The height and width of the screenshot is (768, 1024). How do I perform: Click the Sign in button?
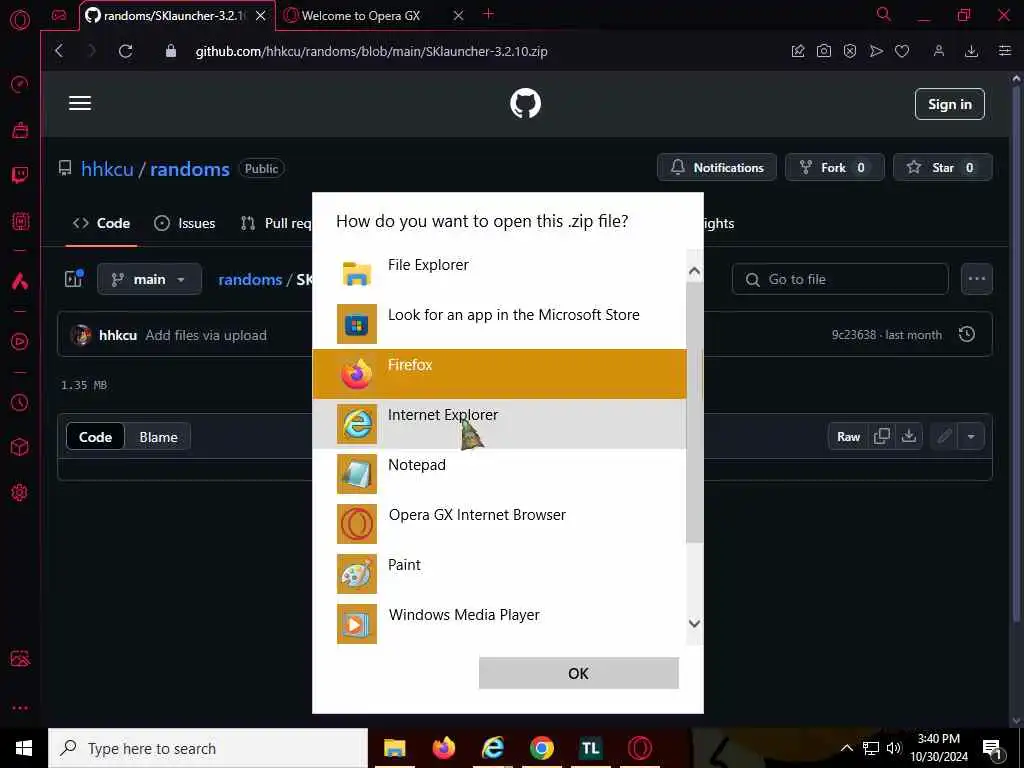(x=950, y=104)
